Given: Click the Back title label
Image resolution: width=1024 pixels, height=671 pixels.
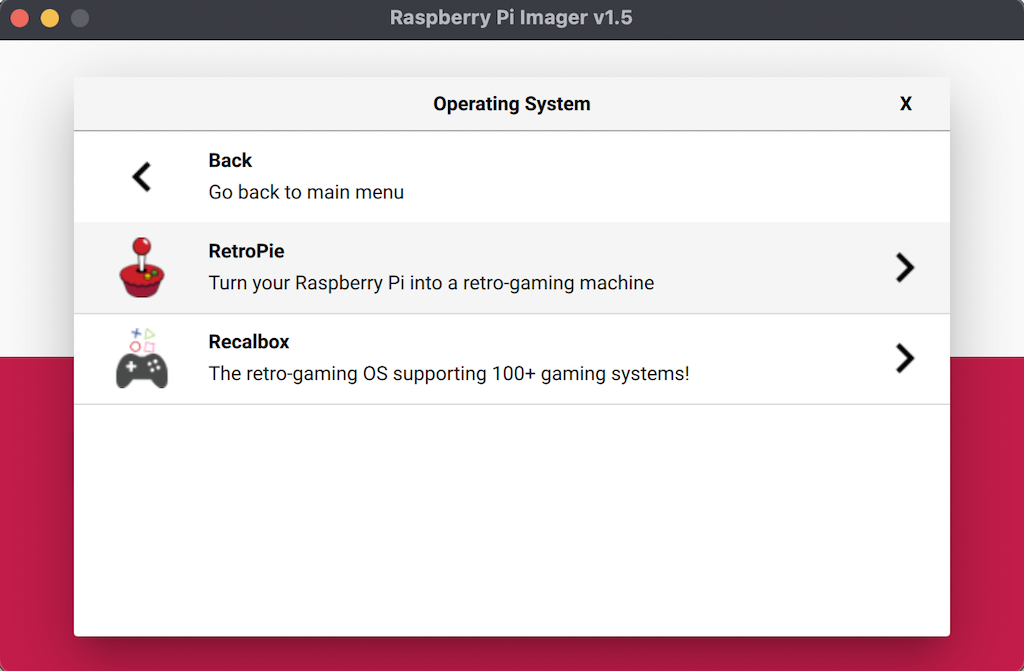Looking at the screenshot, I should pos(230,160).
